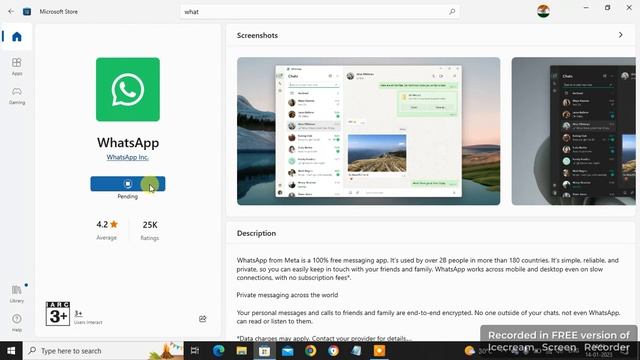The width and height of the screenshot is (640, 360).
Task: Stop the pending WhatsApp download
Action: pyautogui.click(x=128, y=184)
